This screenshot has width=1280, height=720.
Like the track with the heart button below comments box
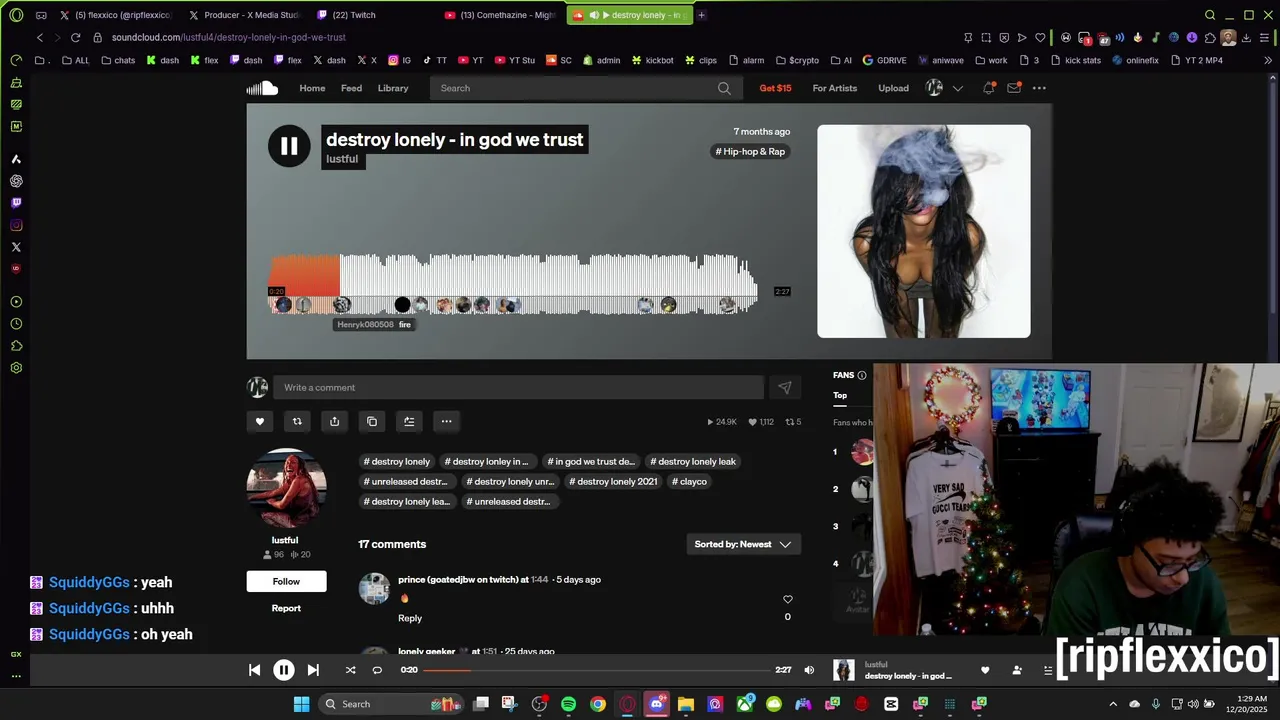coord(260,421)
